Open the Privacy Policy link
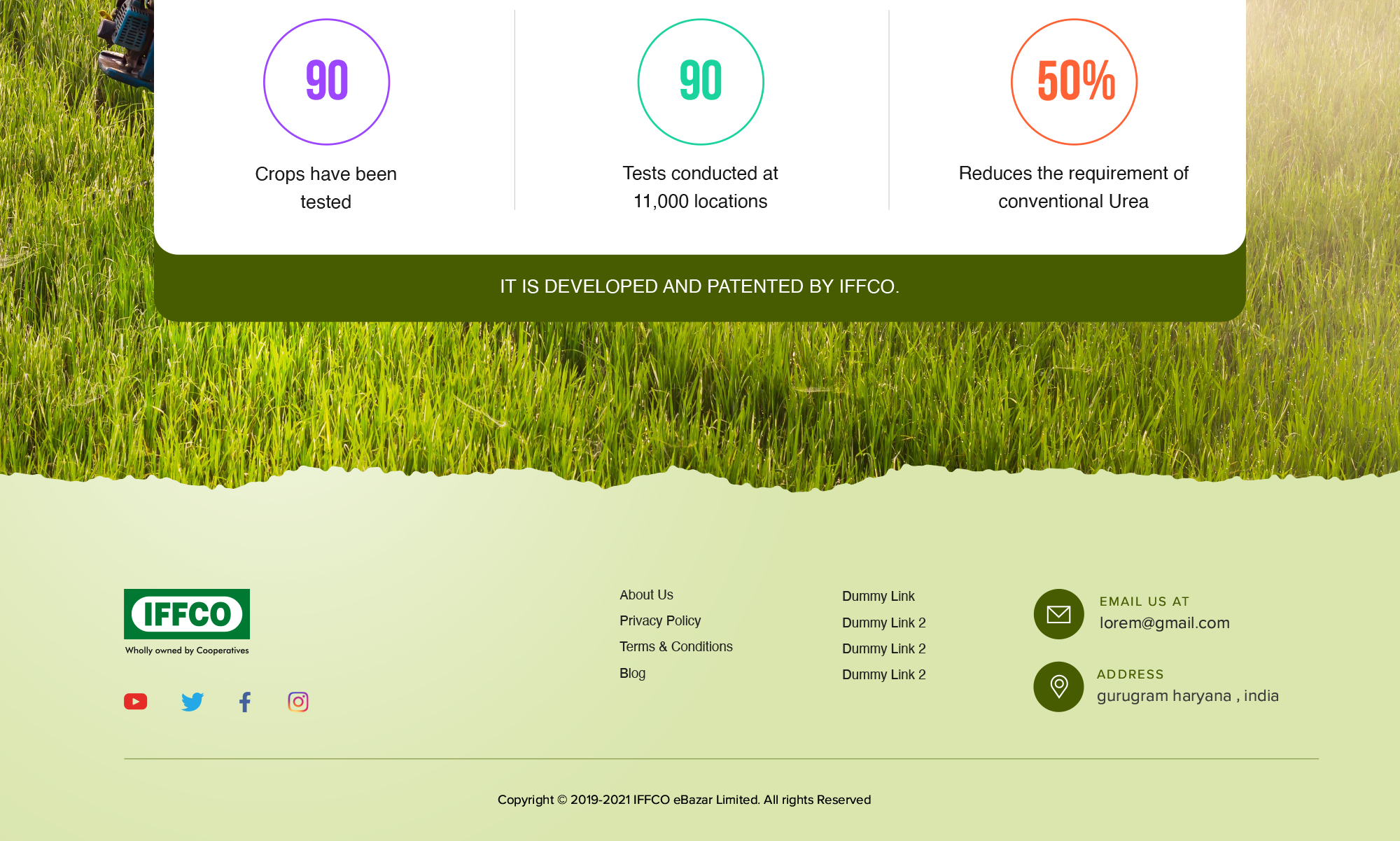The image size is (1400, 841). (660, 620)
